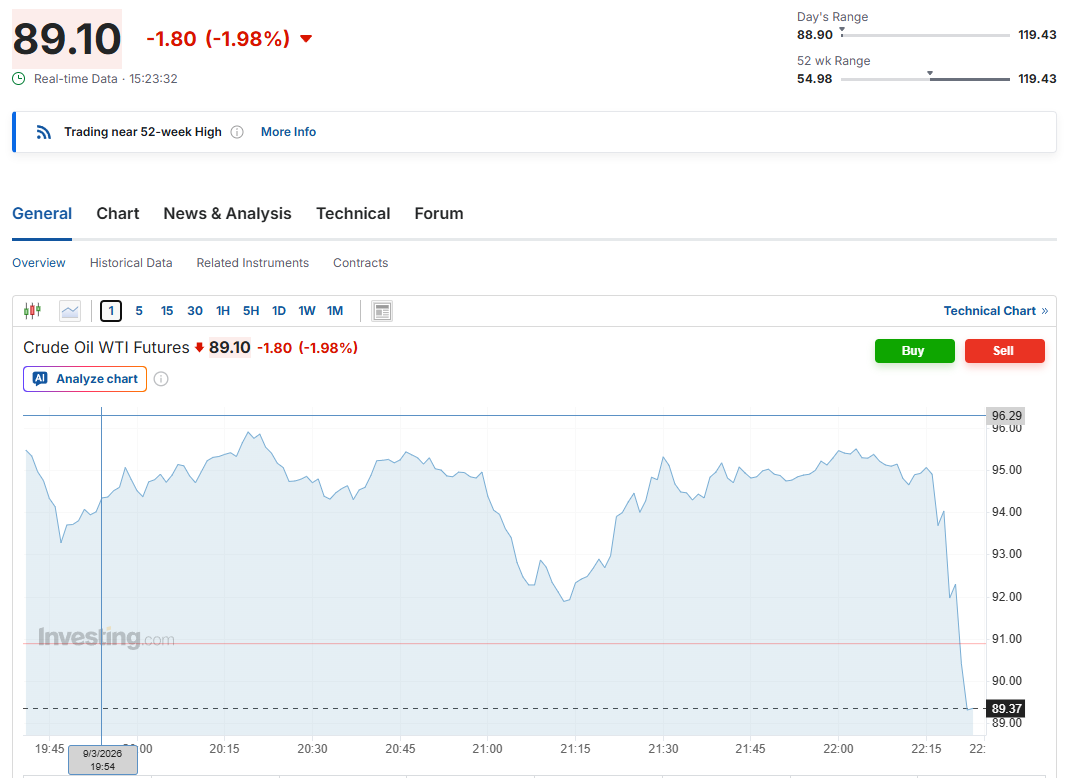Image resolution: width=1066 pixels, height=778 pixels.
Task: Switch to candlestick chart type icon
Action: (33, 311)
